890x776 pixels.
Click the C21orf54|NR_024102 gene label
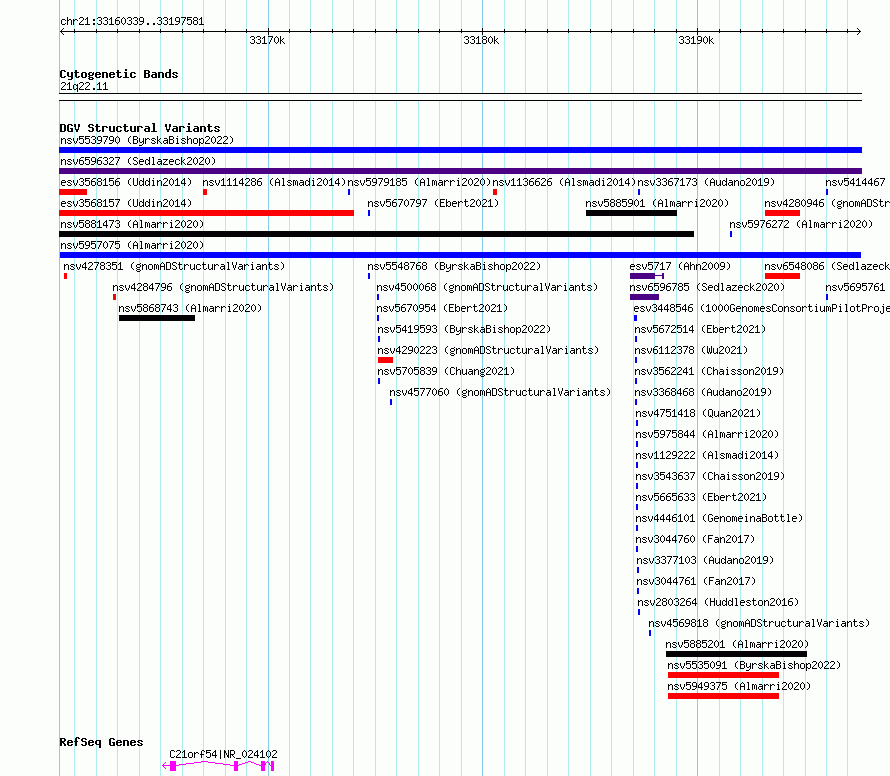click(223, 754)
